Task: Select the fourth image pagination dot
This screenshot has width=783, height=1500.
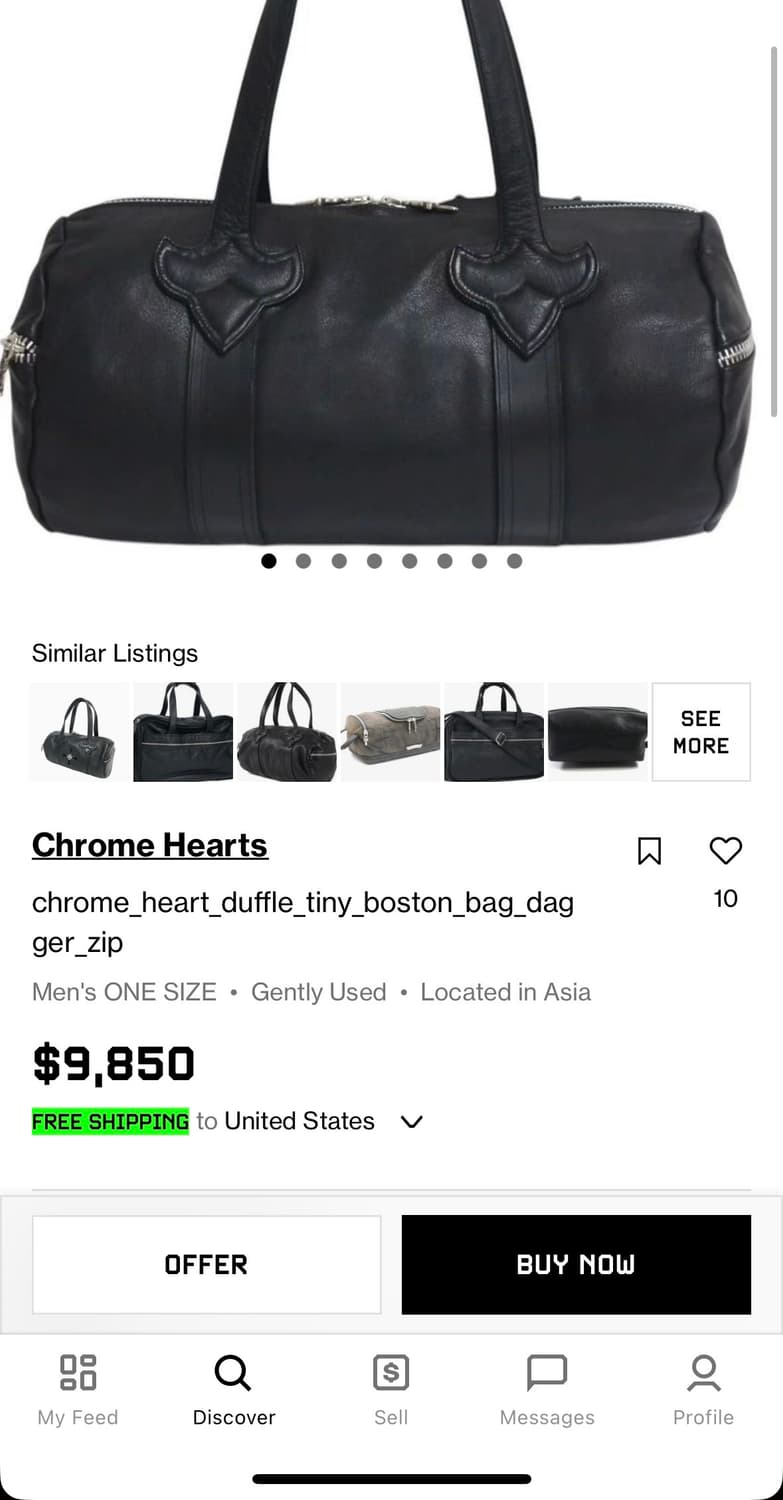Action: coord(374,561)
